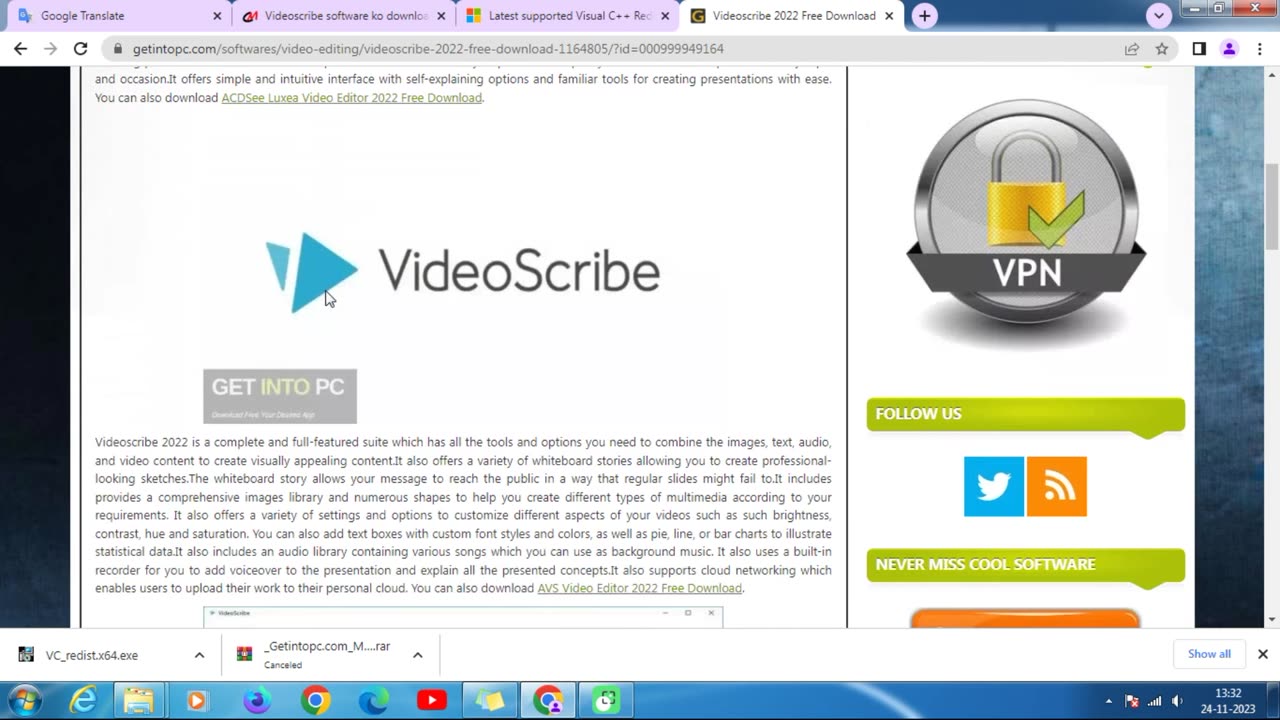
Task: Open Google Chrome taskbar icon
Action: [x=315, y=700]
